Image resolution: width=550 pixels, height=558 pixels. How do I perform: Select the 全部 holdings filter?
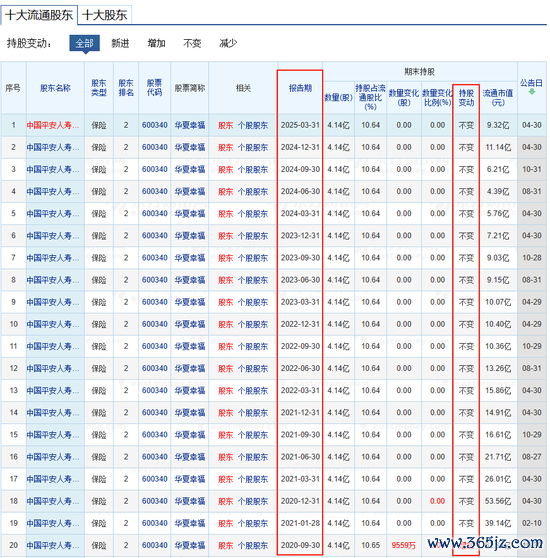pos(84,43)
